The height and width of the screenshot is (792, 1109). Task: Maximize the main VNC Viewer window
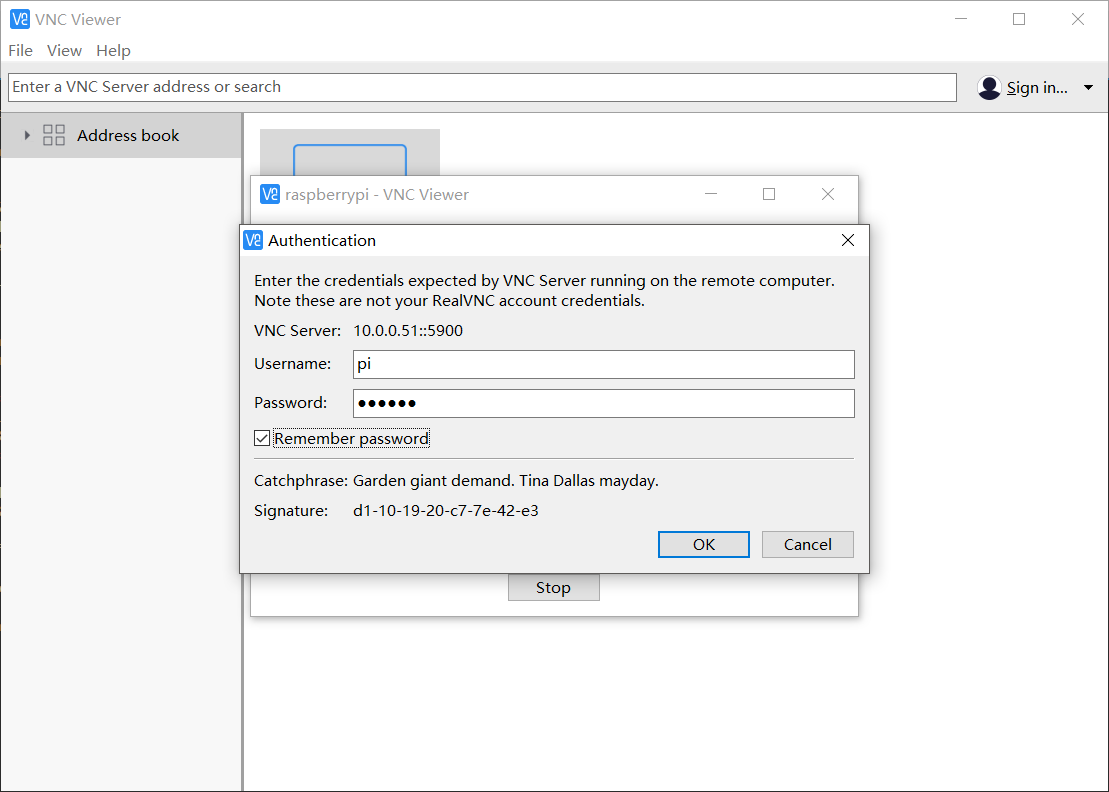(1019, 19)
